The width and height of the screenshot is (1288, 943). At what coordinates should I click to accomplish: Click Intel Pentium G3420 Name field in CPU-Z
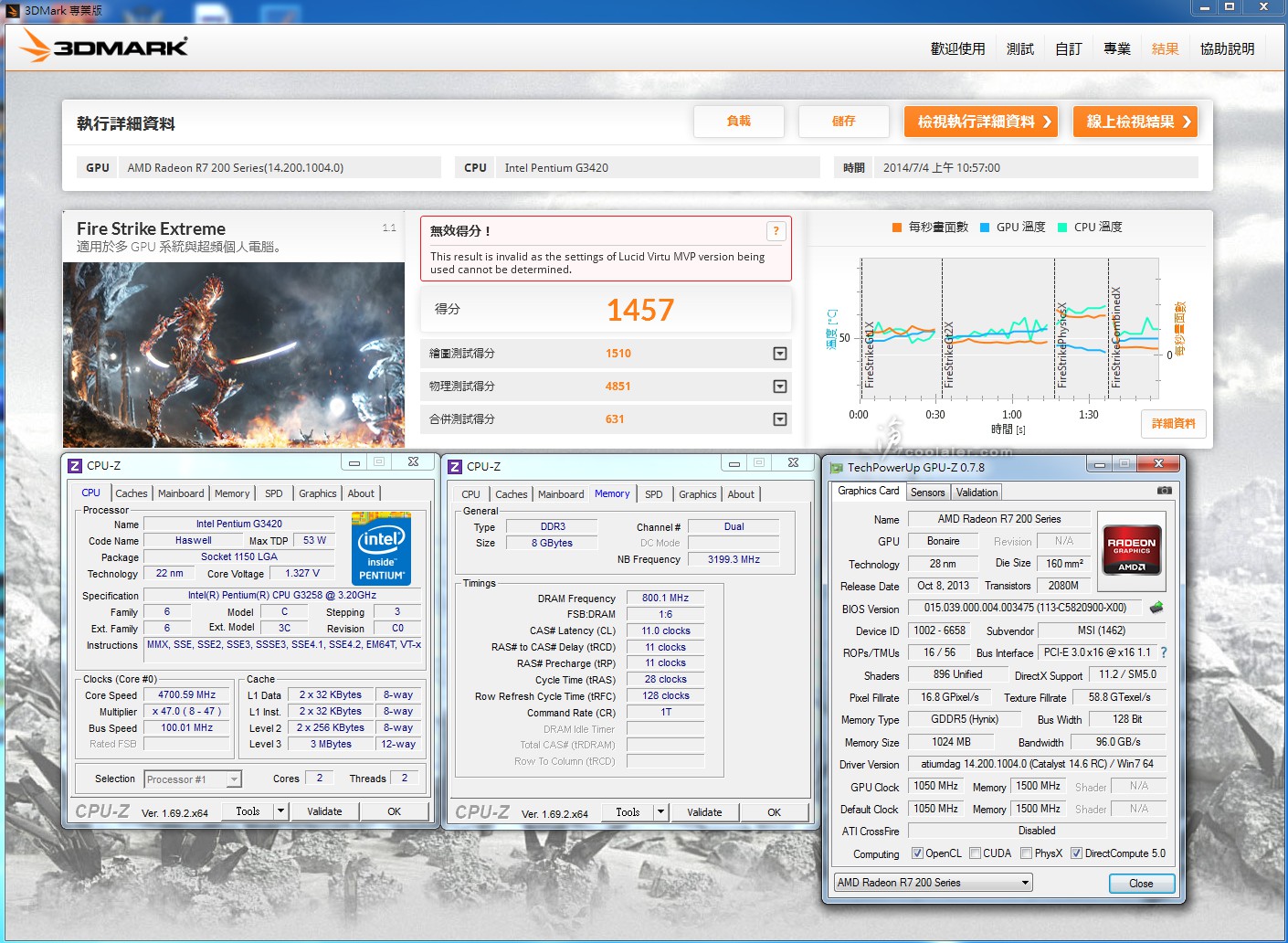coord(239,524)
